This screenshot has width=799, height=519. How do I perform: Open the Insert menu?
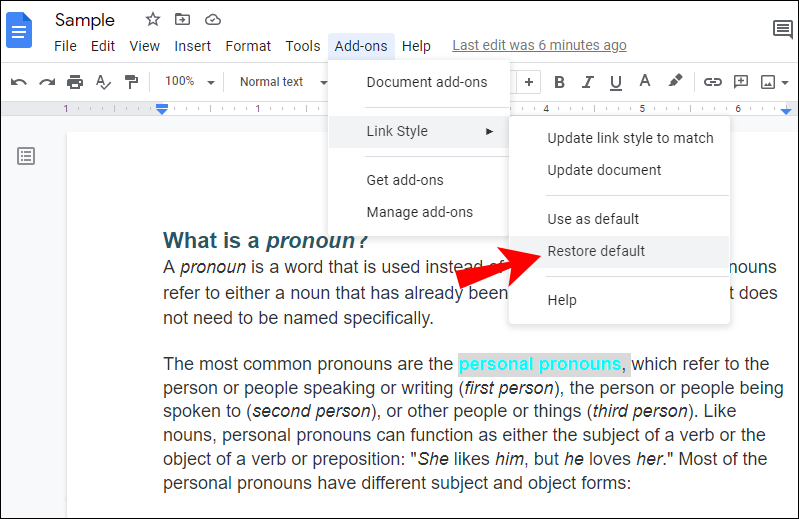(192, 46)
